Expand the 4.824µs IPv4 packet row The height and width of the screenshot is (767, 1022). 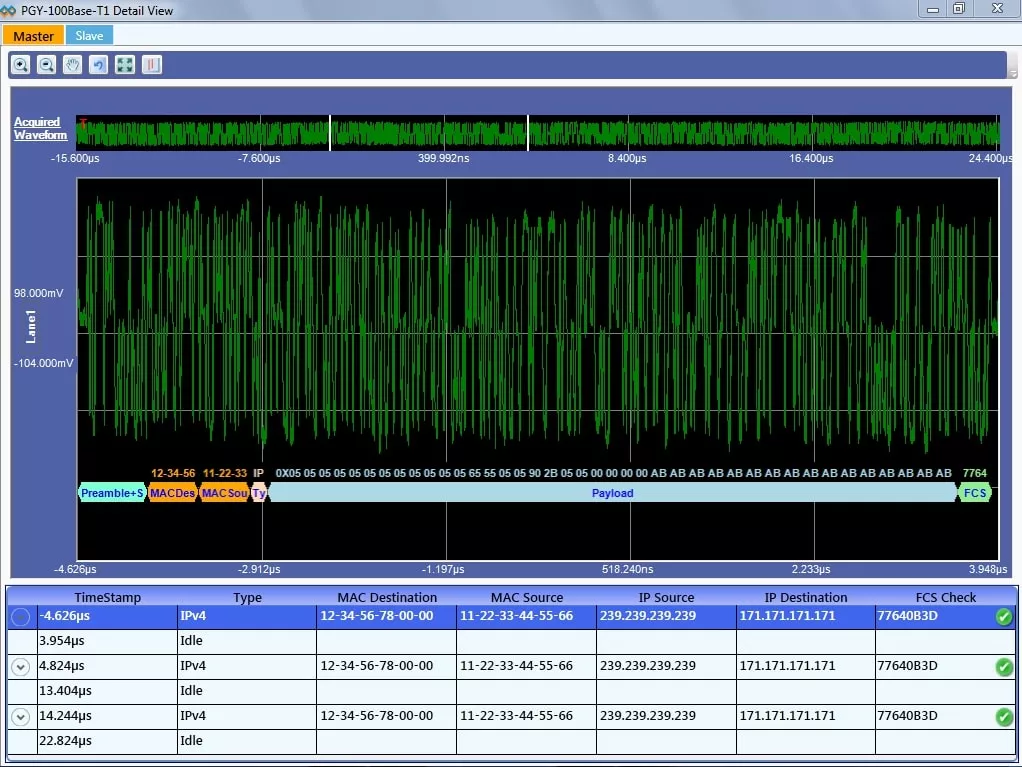[x=20, y=667]
